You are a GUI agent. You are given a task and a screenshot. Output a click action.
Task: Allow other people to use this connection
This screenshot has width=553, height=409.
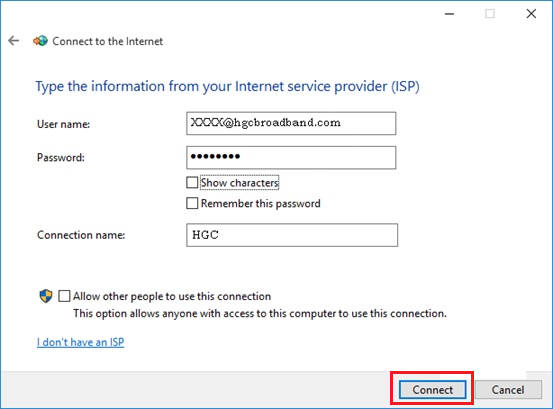click(64, 296)
